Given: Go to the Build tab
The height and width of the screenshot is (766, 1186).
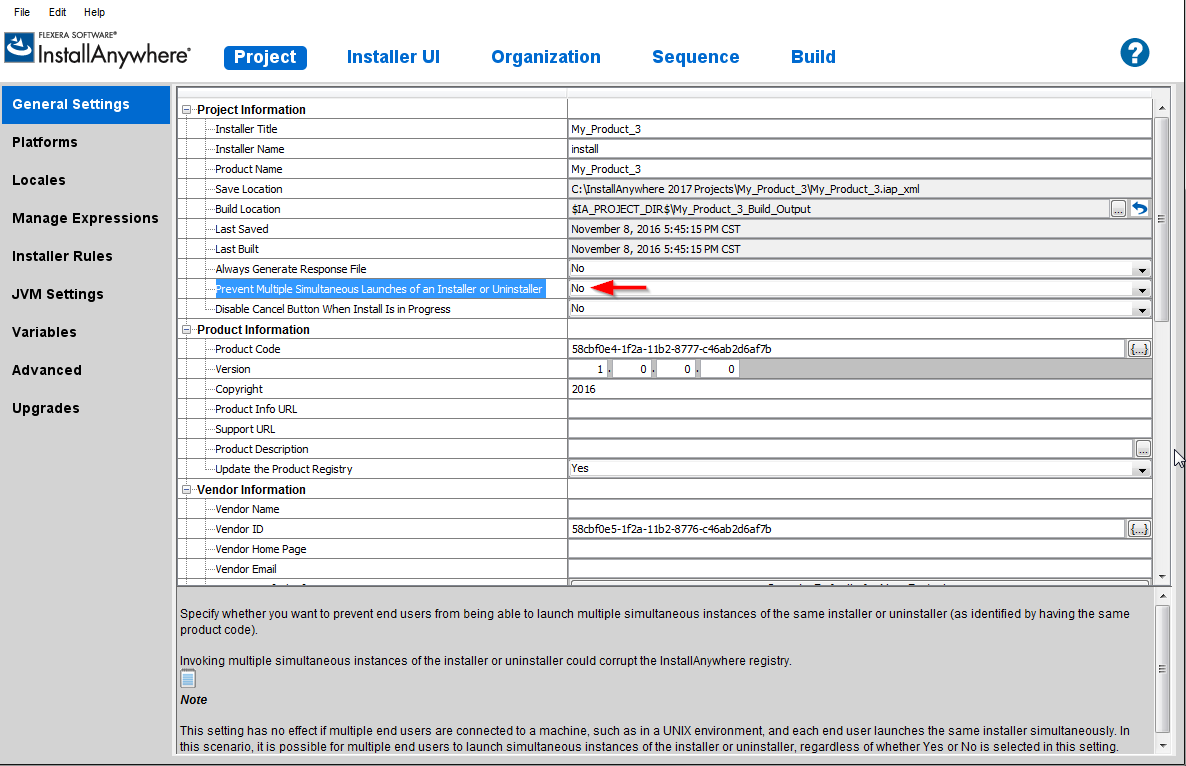Looking at the screenshot, I should tap(813, 57).
